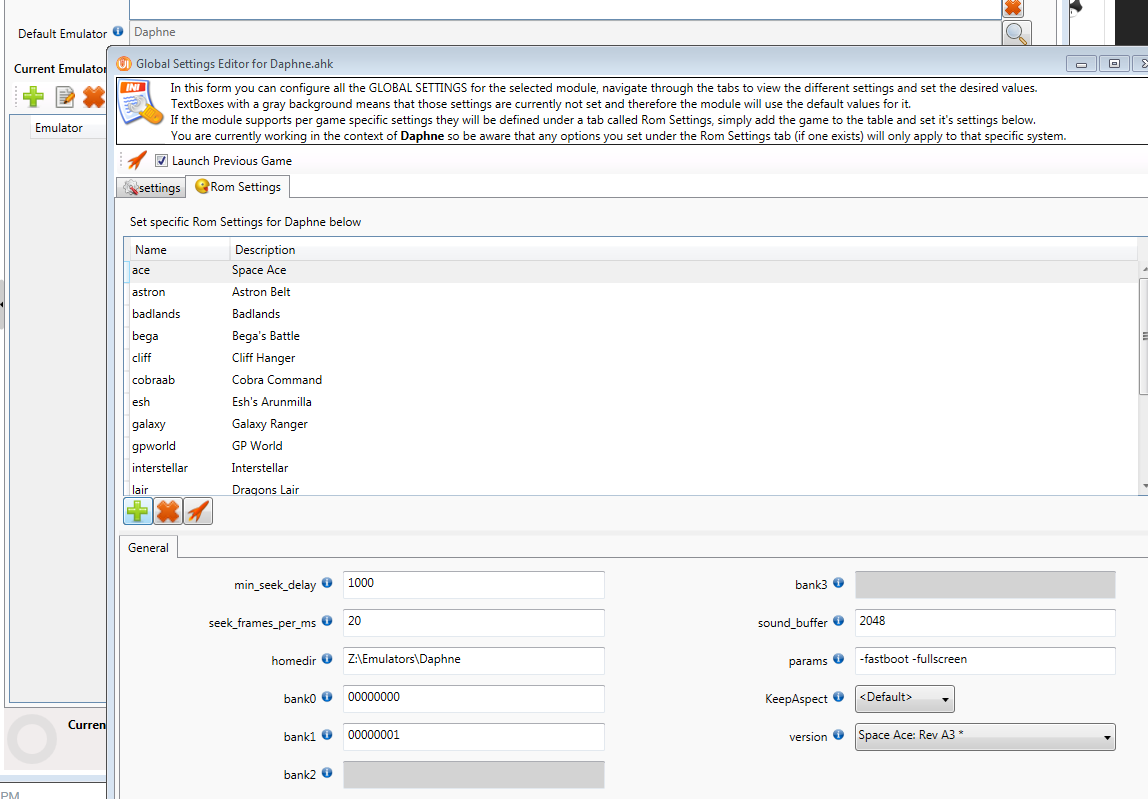1148x799 pixels.
Task: Select the interstellar row
Action: (633, 468)
